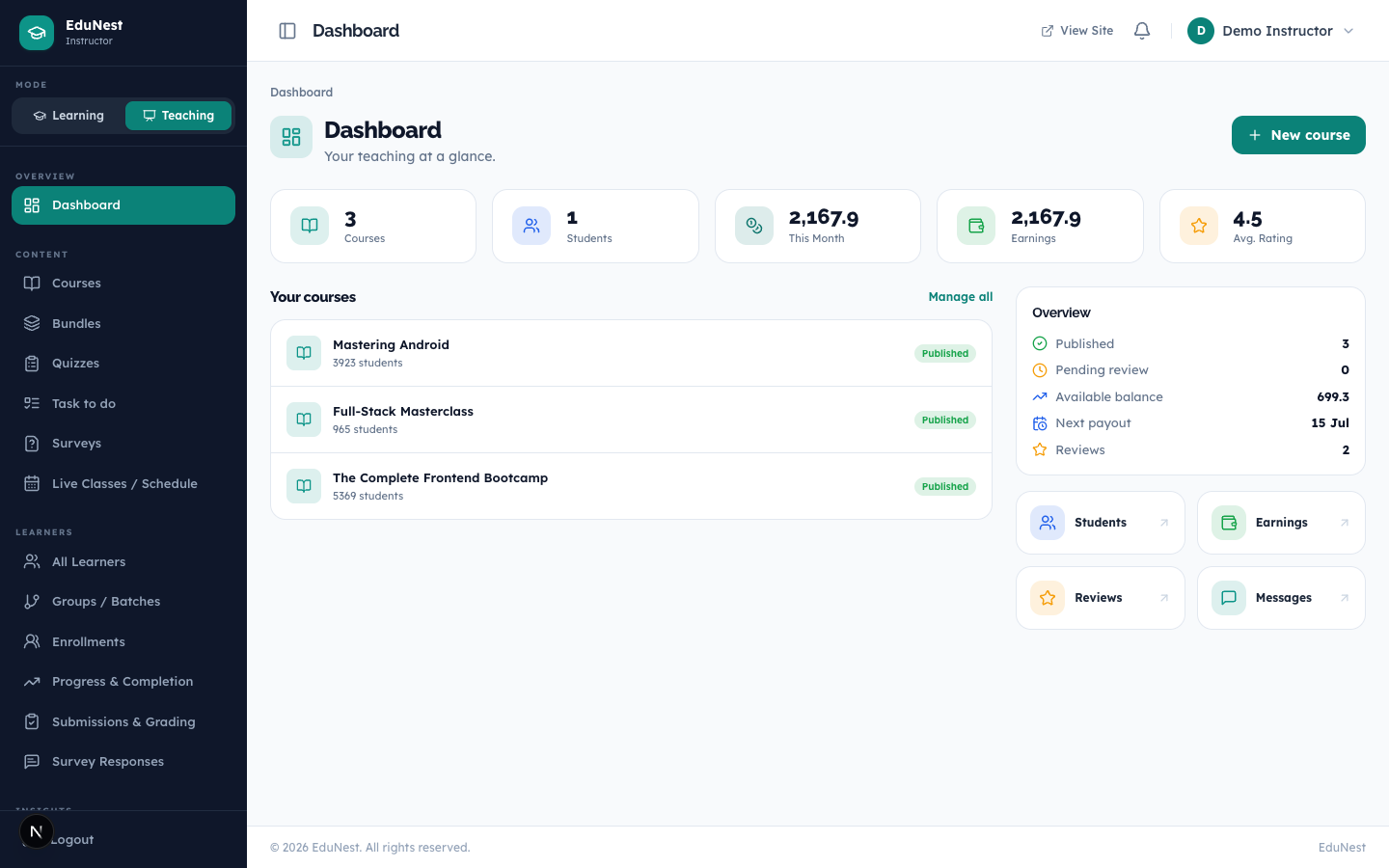The height and width of the screenshot is (868, 1389).
Task: Click the Survey Responses chat icon
Action: [32, 762]
